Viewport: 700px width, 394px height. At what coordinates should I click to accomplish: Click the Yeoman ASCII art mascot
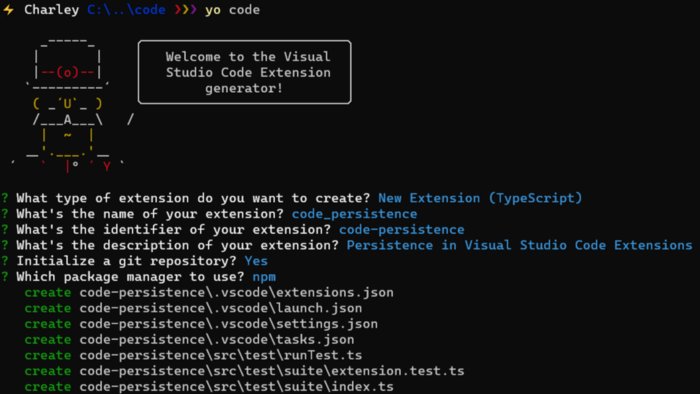coord(72,106)
